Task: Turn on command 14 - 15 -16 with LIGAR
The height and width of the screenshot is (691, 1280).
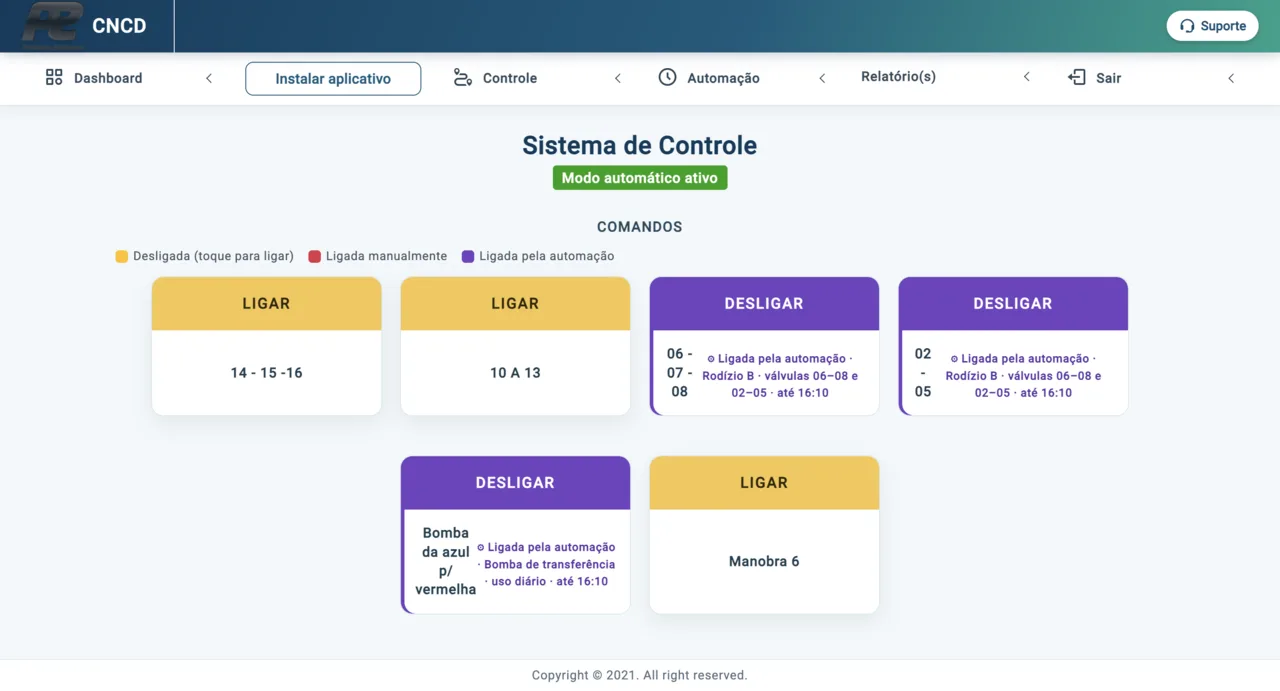Action: coord(266,304)
